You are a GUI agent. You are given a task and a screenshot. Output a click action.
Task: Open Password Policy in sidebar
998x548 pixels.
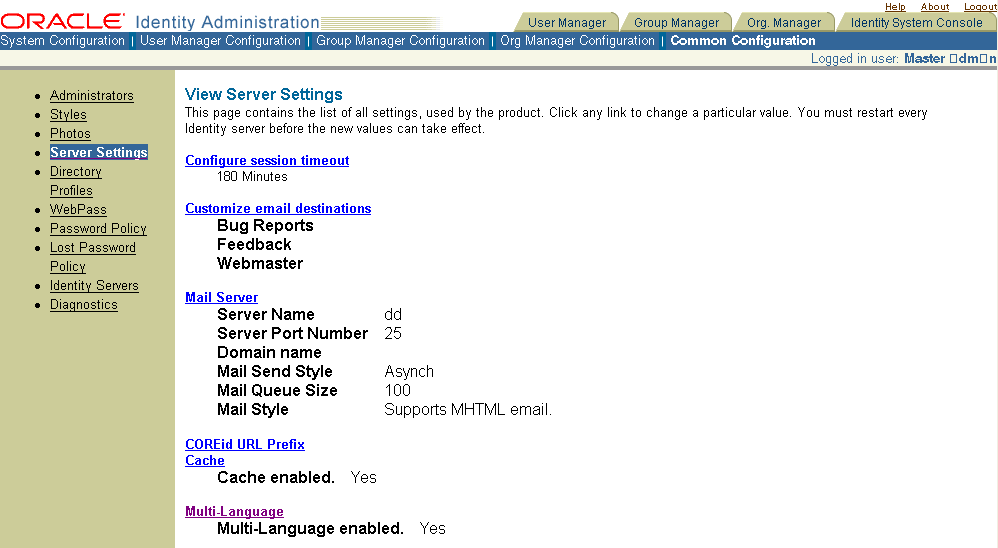[98, 228]
